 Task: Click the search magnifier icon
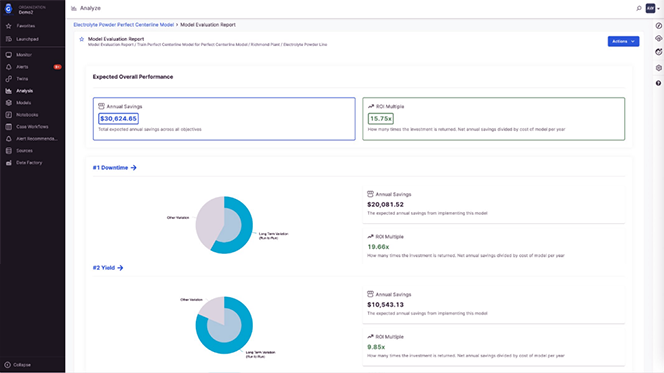[639, 8]
